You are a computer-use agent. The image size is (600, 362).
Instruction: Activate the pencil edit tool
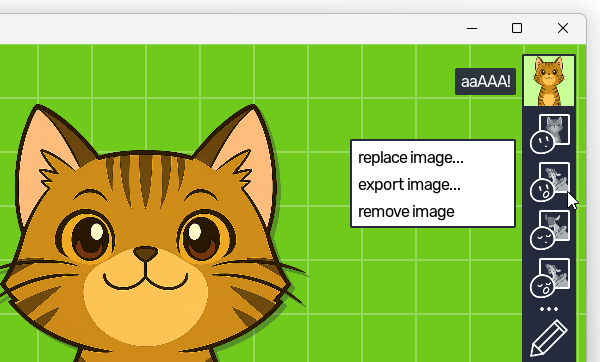point(549,339)
